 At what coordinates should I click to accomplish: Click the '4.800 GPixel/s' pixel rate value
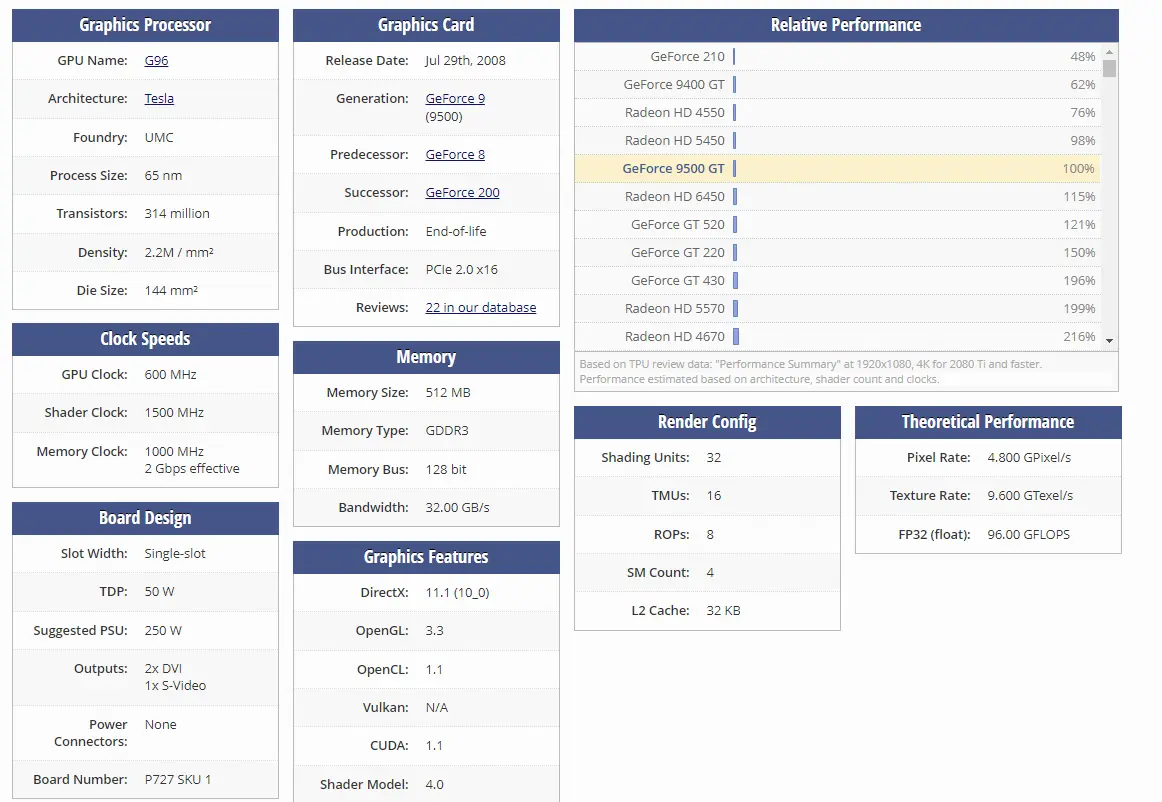click(x=1029, y=458)
